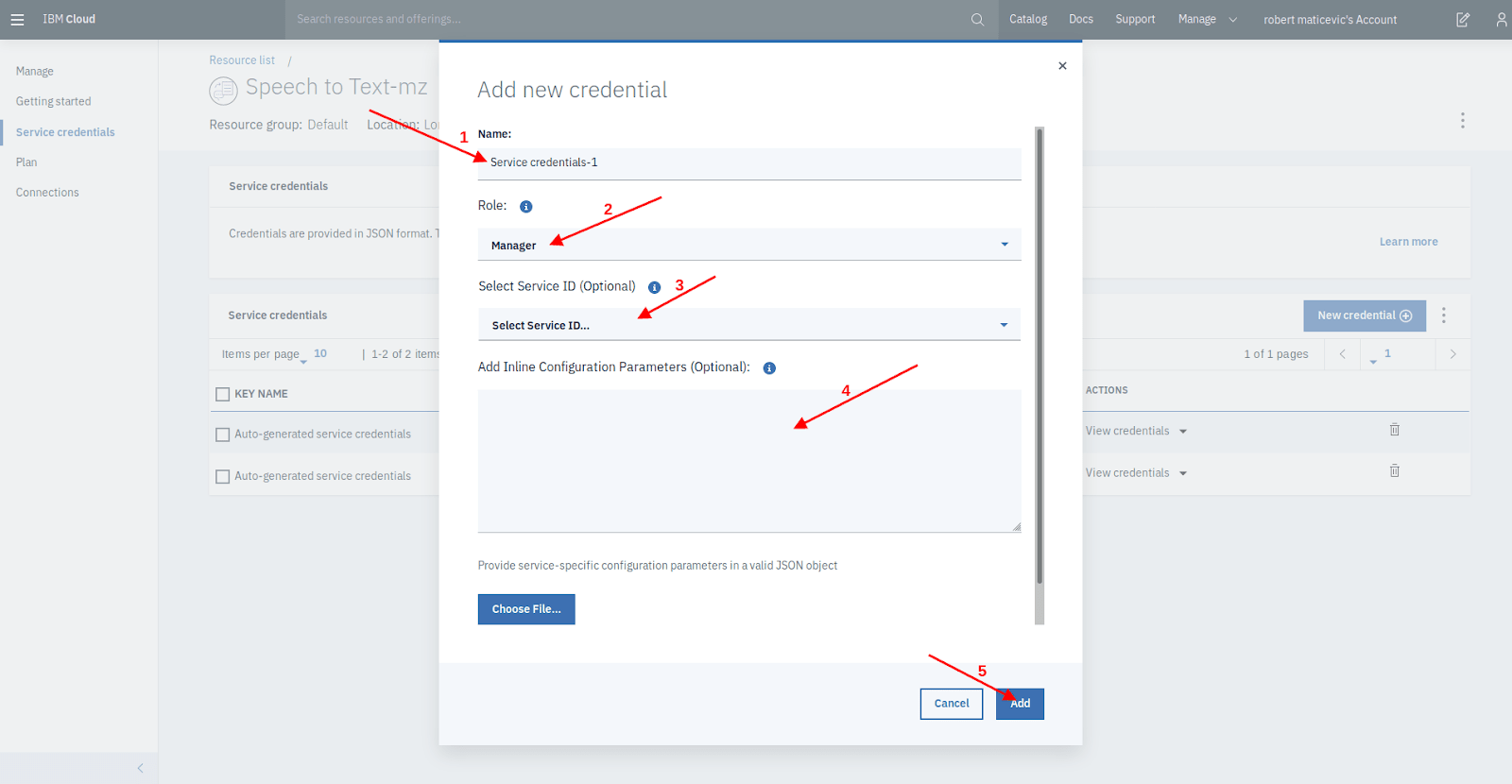Click the search magnifier icon
This screenshot has width=1512, height=784.
977,19
